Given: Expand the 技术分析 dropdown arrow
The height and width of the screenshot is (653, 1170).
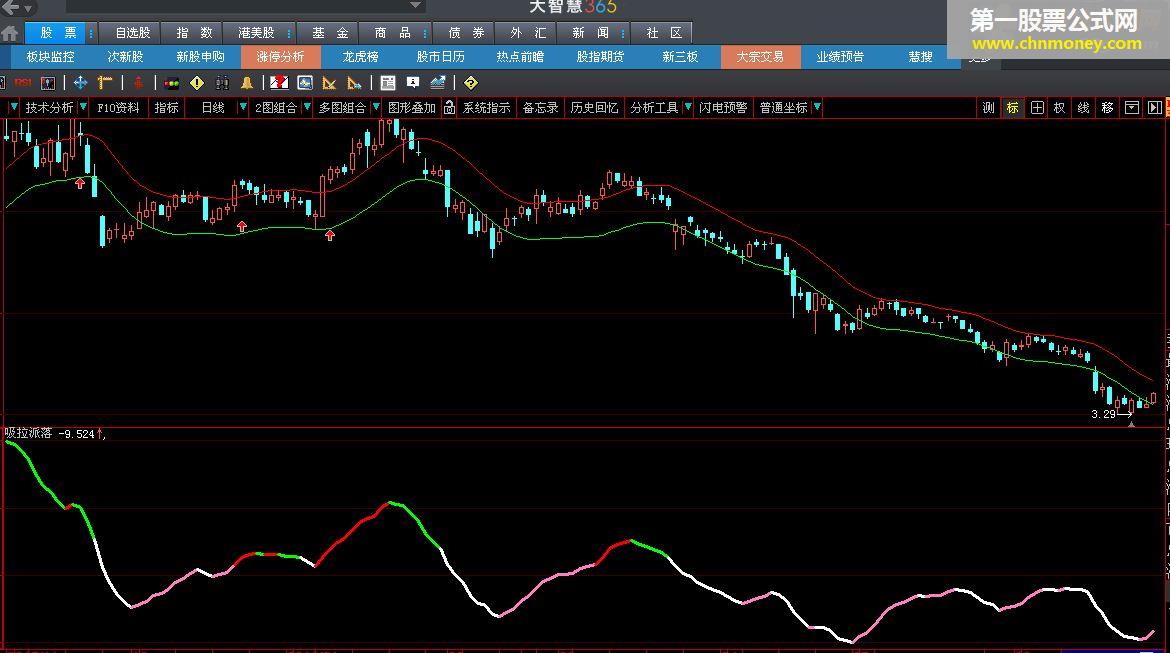Looking at the screenshot, I should tap(83, 107).
